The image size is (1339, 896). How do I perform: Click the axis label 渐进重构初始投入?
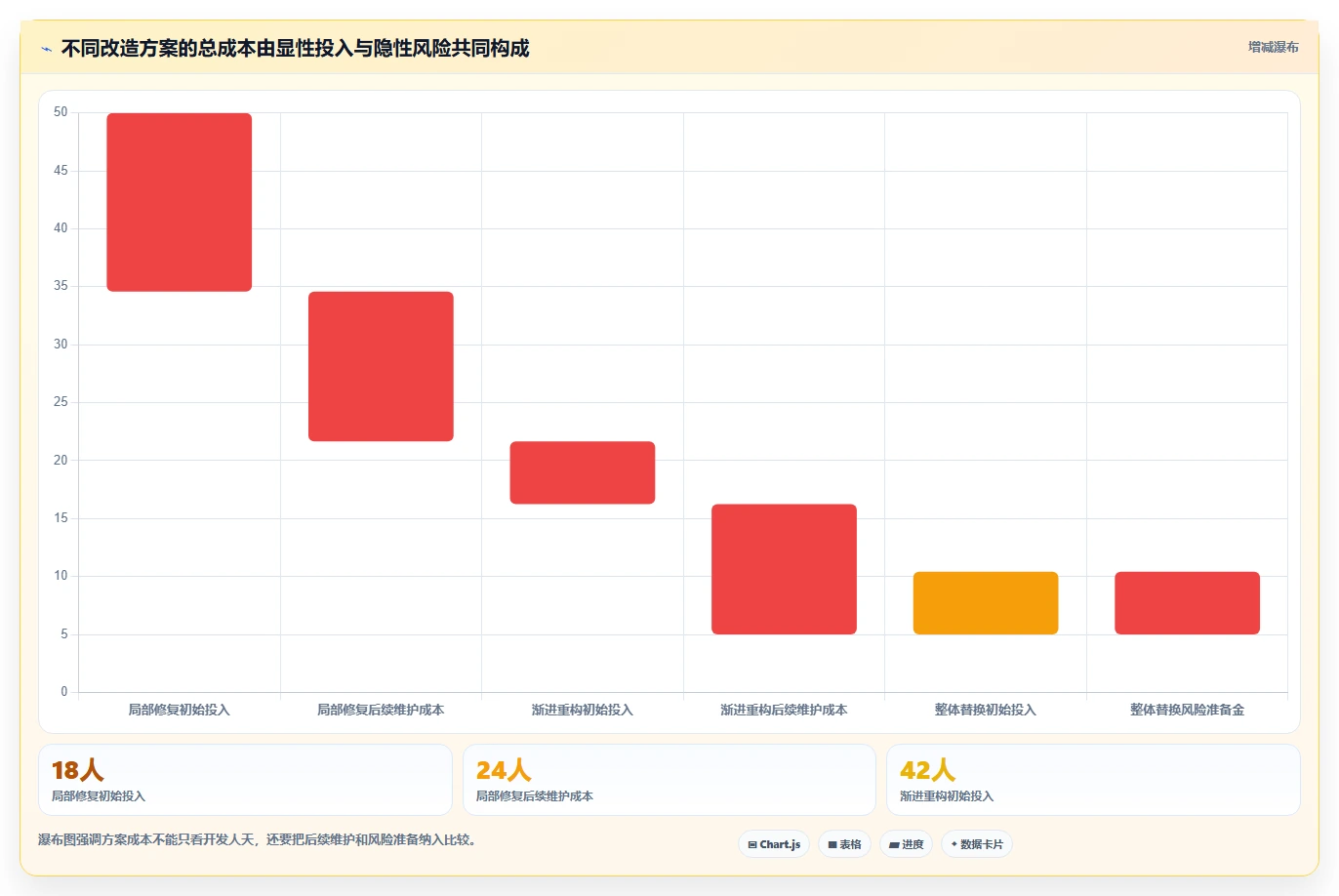click(583, 710)
